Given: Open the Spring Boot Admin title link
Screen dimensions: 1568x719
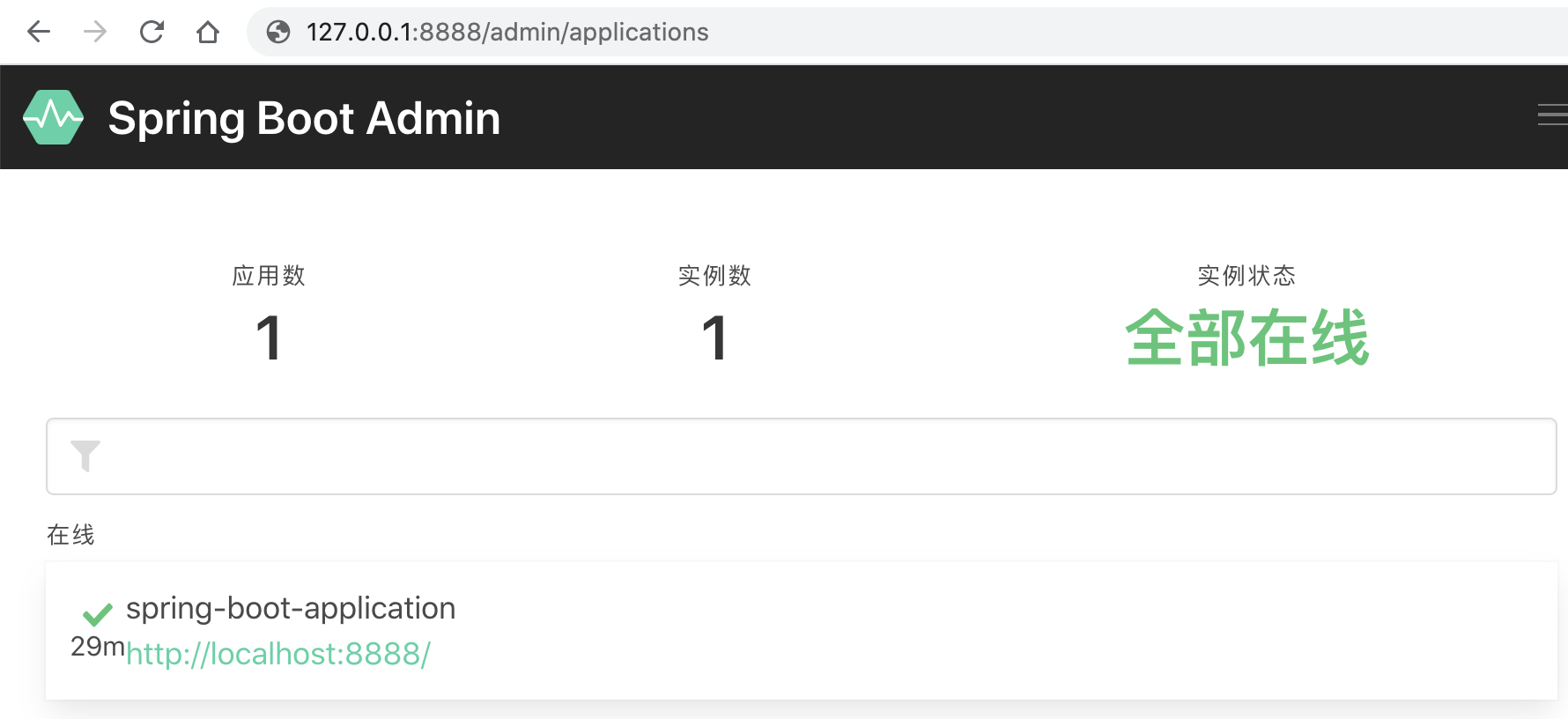Looking at the screenshot, I should pyautogui.click(x=304, y=118).
